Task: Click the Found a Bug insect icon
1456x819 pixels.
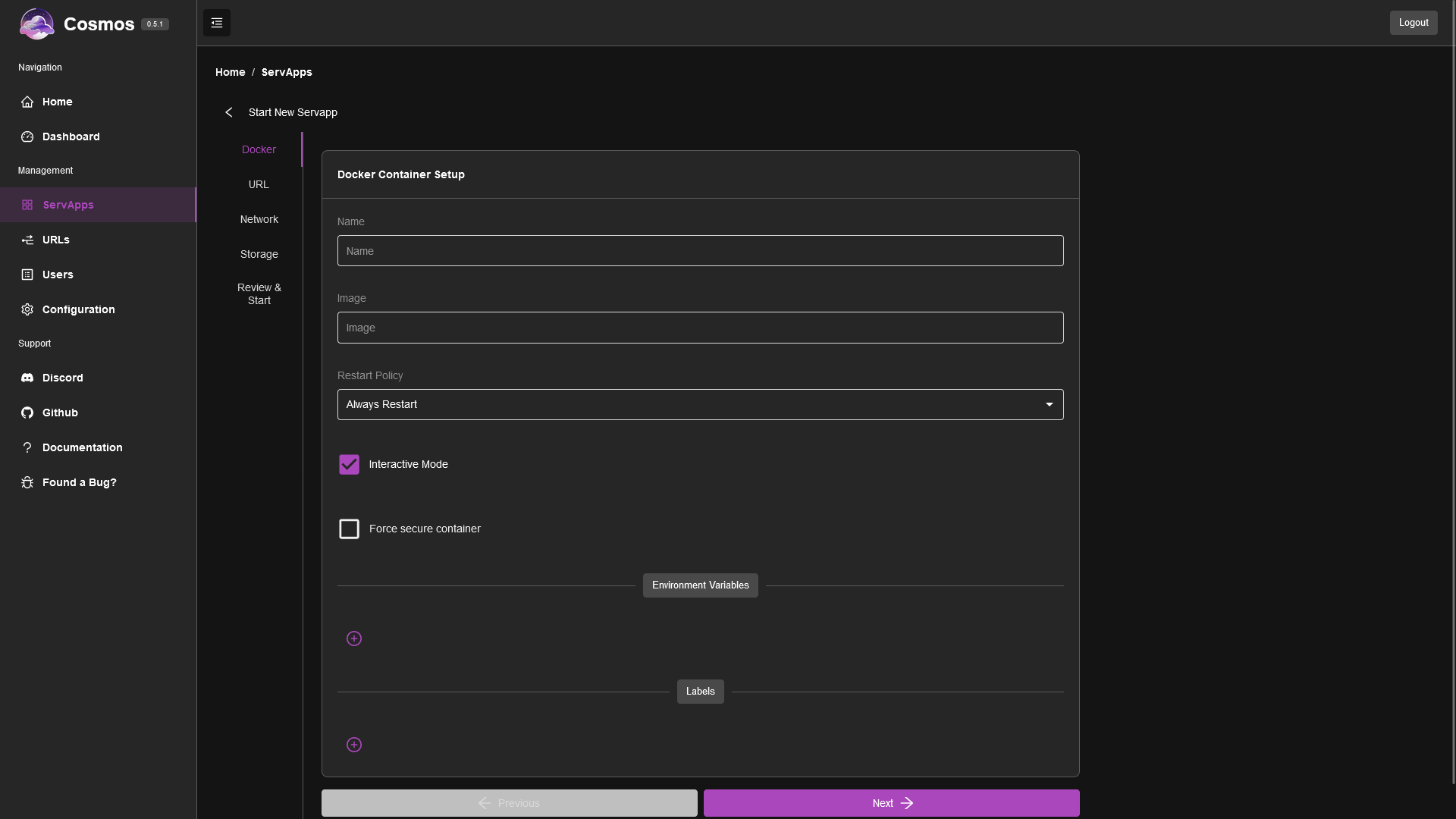Action: click(x=27, y=482)
